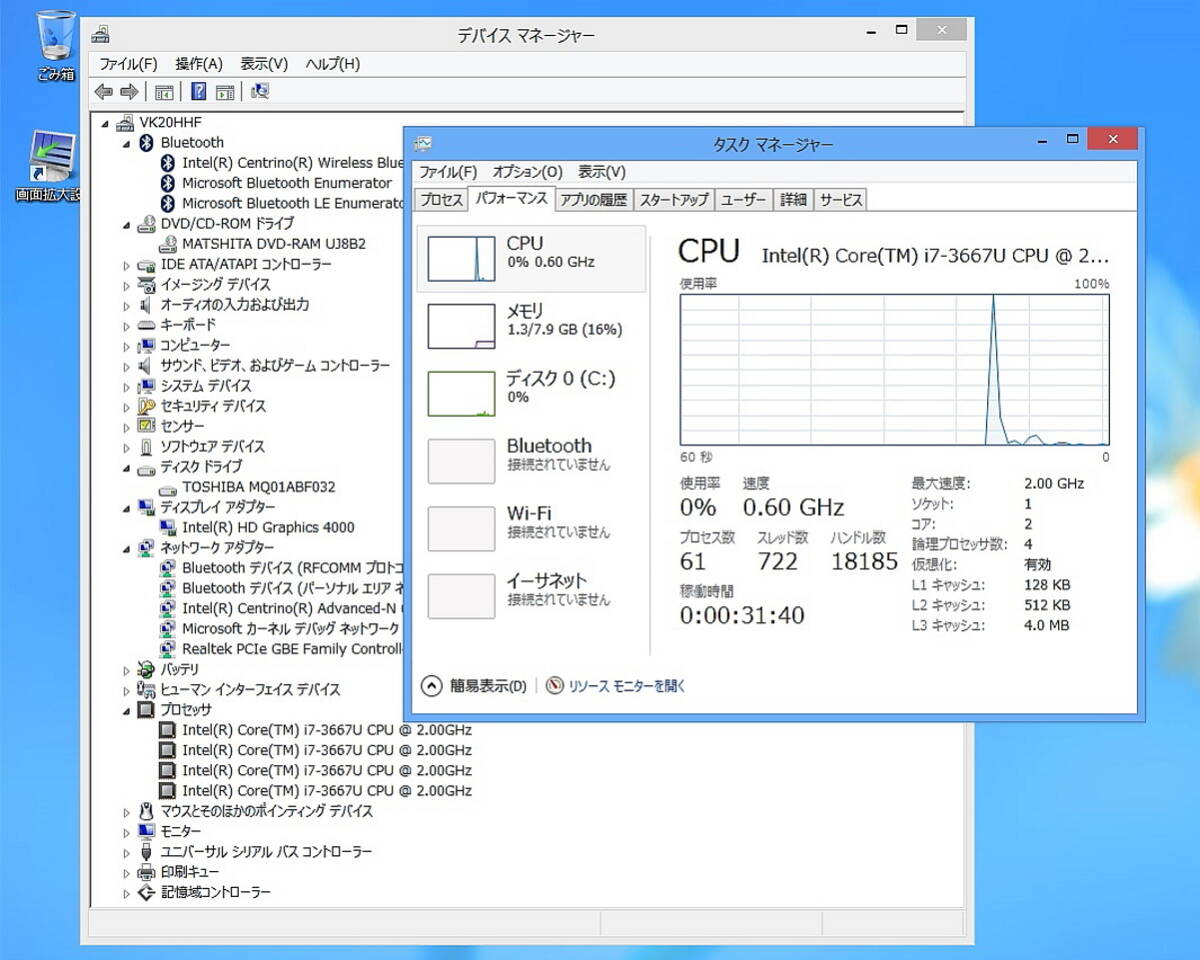This screenshot has width=1200, height=960.
Task: Select TOSHIBA MQ01ABF032 disk drive
Action: 258,487
